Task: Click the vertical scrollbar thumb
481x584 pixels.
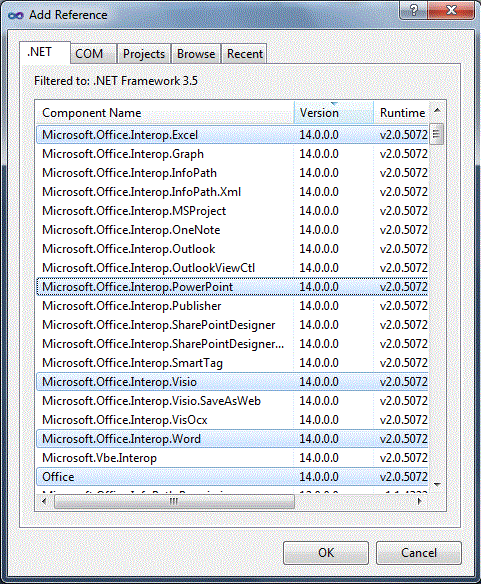Action: [437, 134]
